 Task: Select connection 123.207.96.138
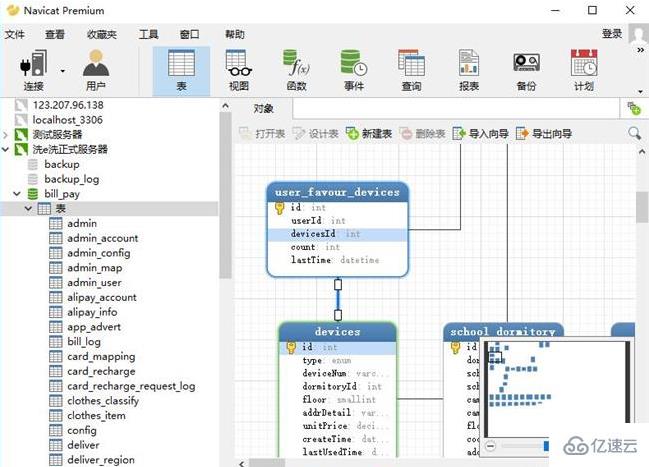coord(68,105)
